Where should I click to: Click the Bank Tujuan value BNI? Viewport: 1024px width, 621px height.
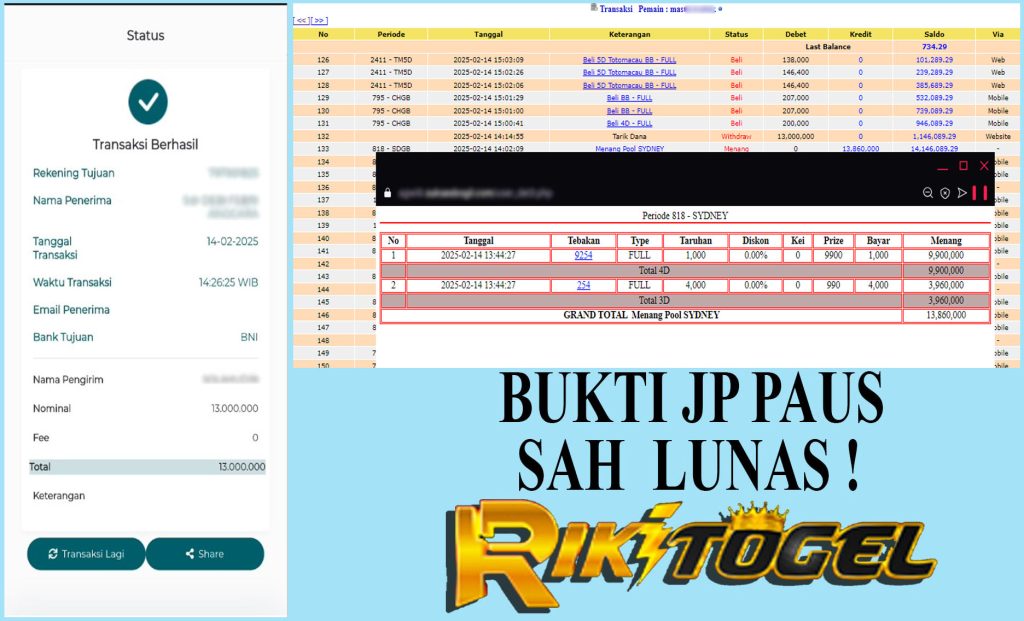249,337
